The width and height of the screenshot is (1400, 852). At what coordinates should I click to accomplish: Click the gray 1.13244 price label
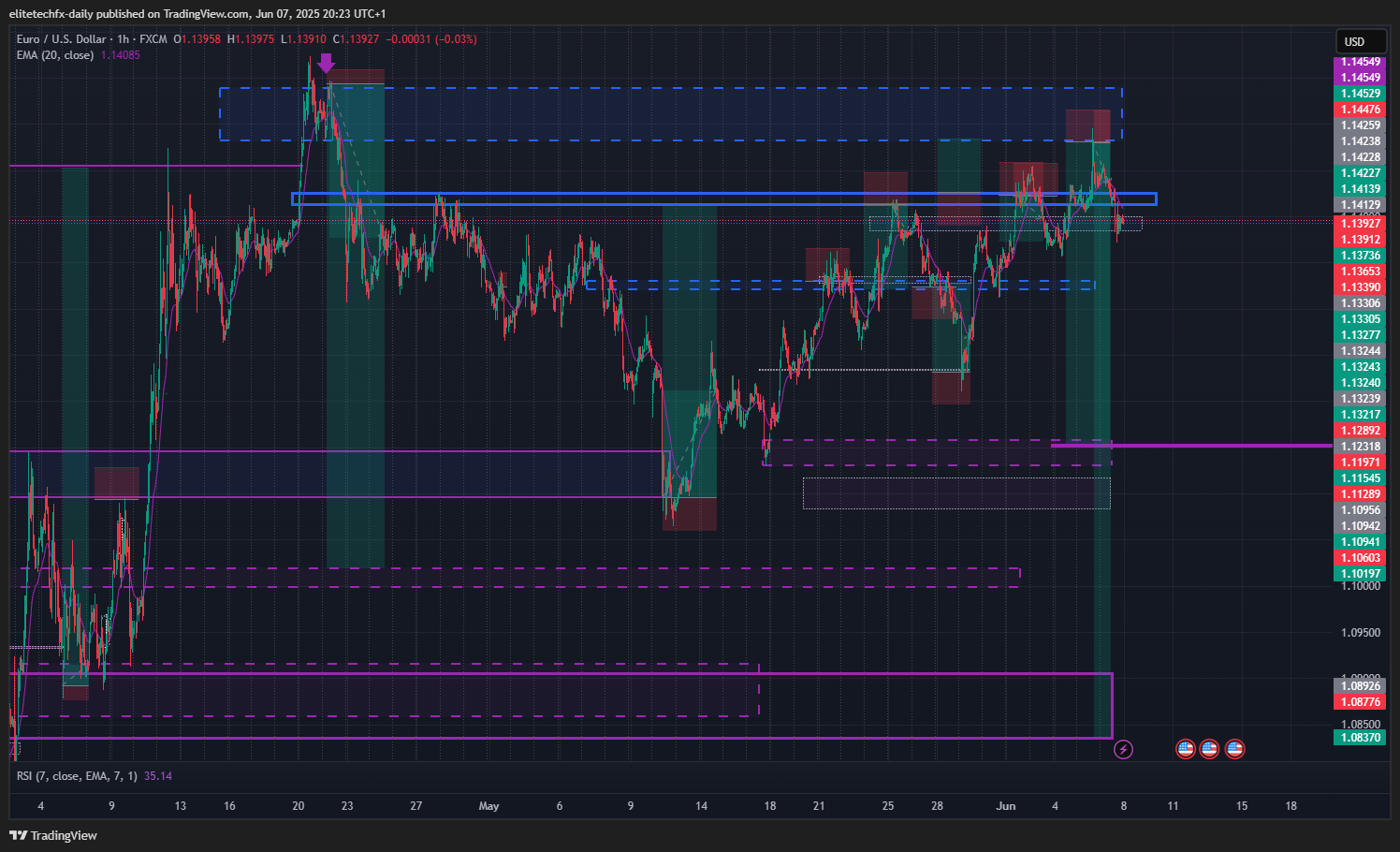pos(1360,351)
